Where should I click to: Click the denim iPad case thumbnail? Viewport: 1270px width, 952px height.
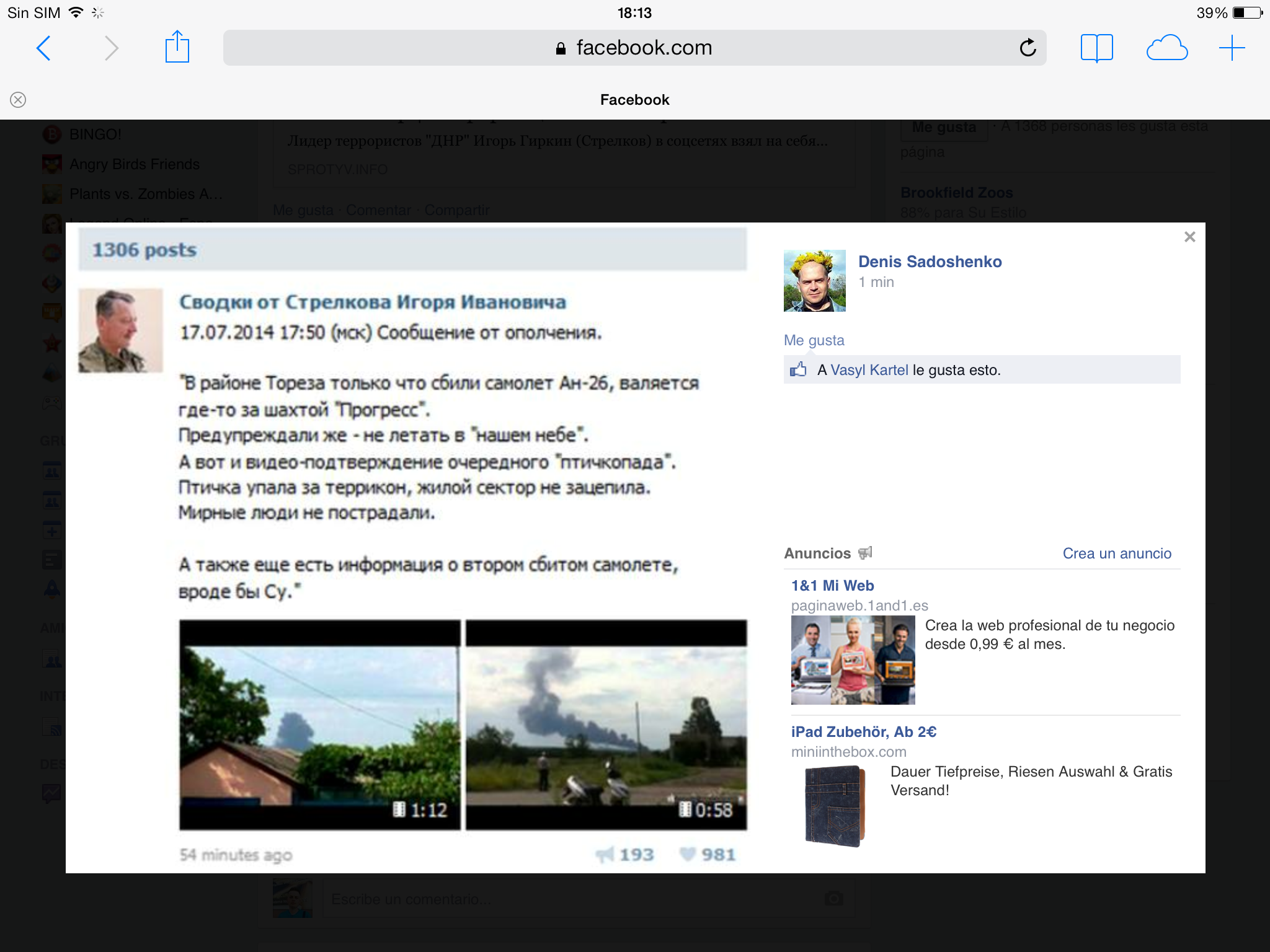(x=834, y=806)
